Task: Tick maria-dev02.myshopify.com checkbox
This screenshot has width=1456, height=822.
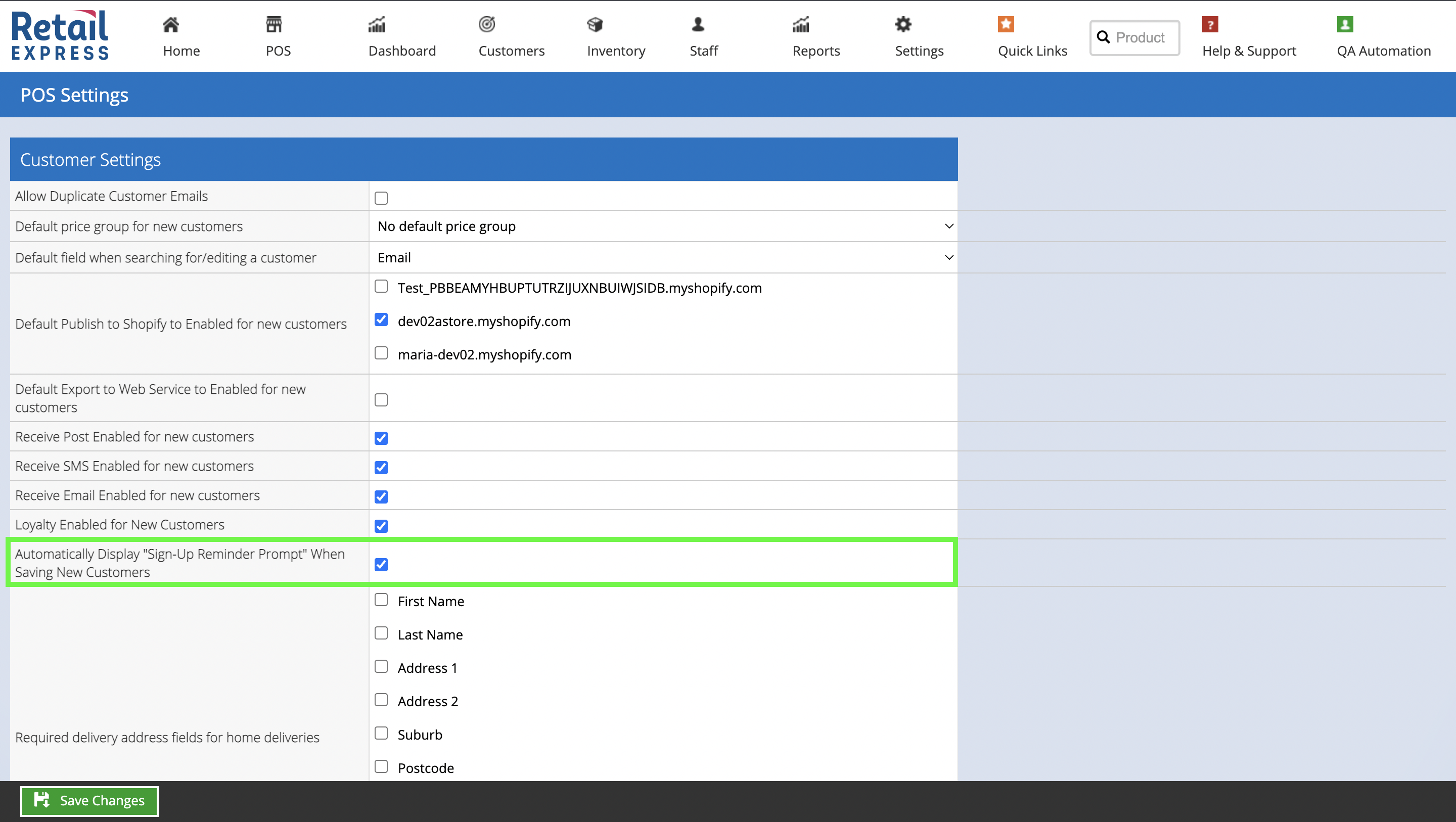Action: coord(381,353)
